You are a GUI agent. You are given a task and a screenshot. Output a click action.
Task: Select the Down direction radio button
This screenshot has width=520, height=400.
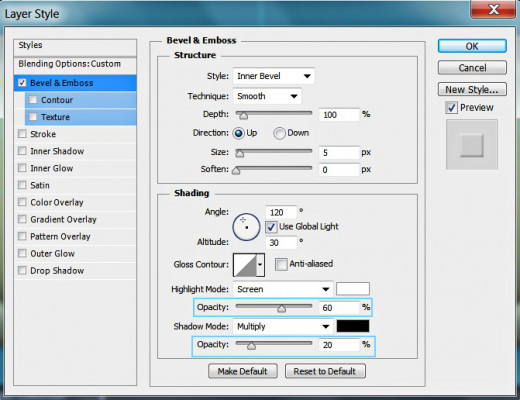tap(279, 133)
